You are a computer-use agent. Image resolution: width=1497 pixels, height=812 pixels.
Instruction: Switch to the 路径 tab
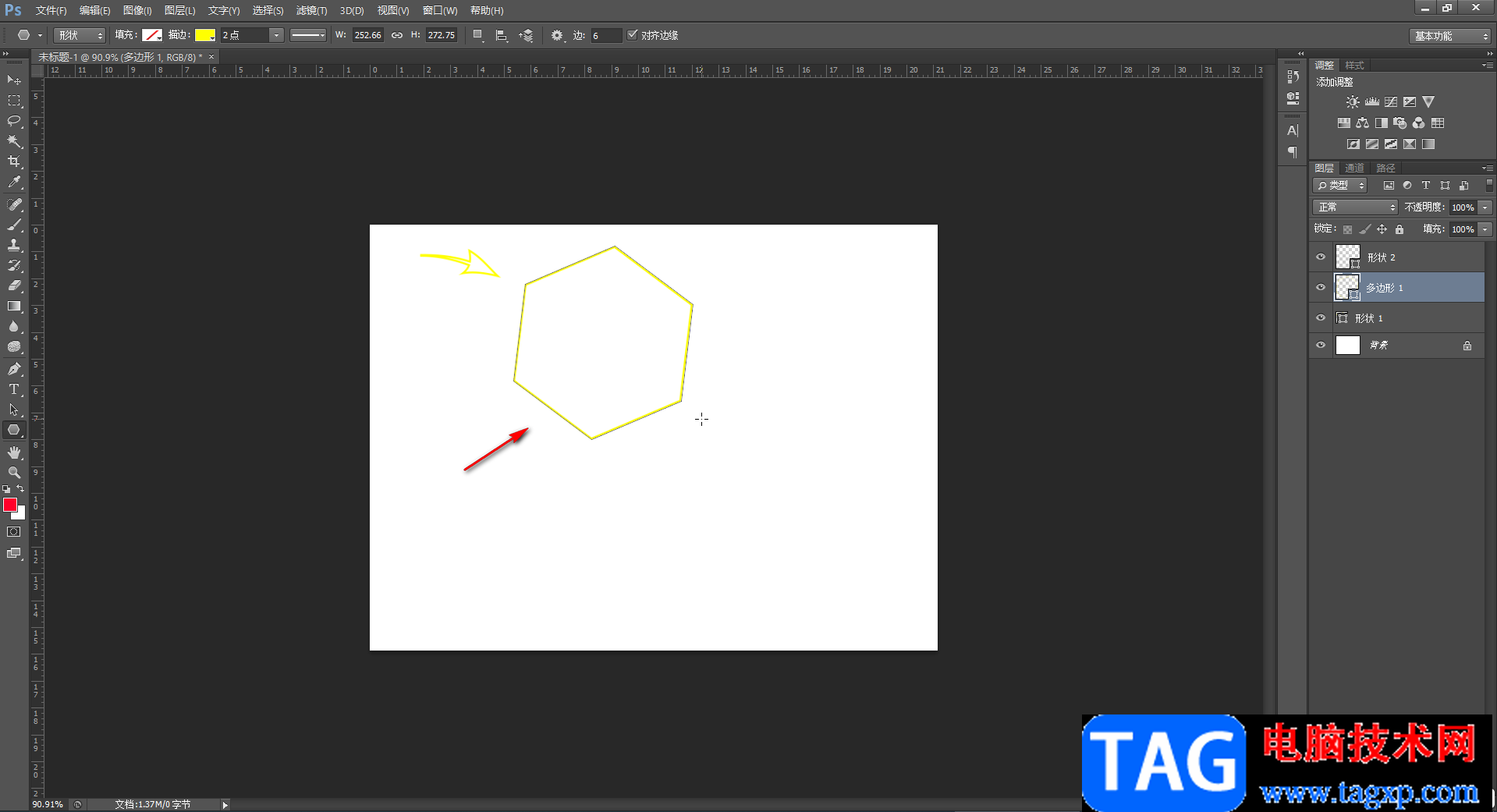pos(1385,168)
